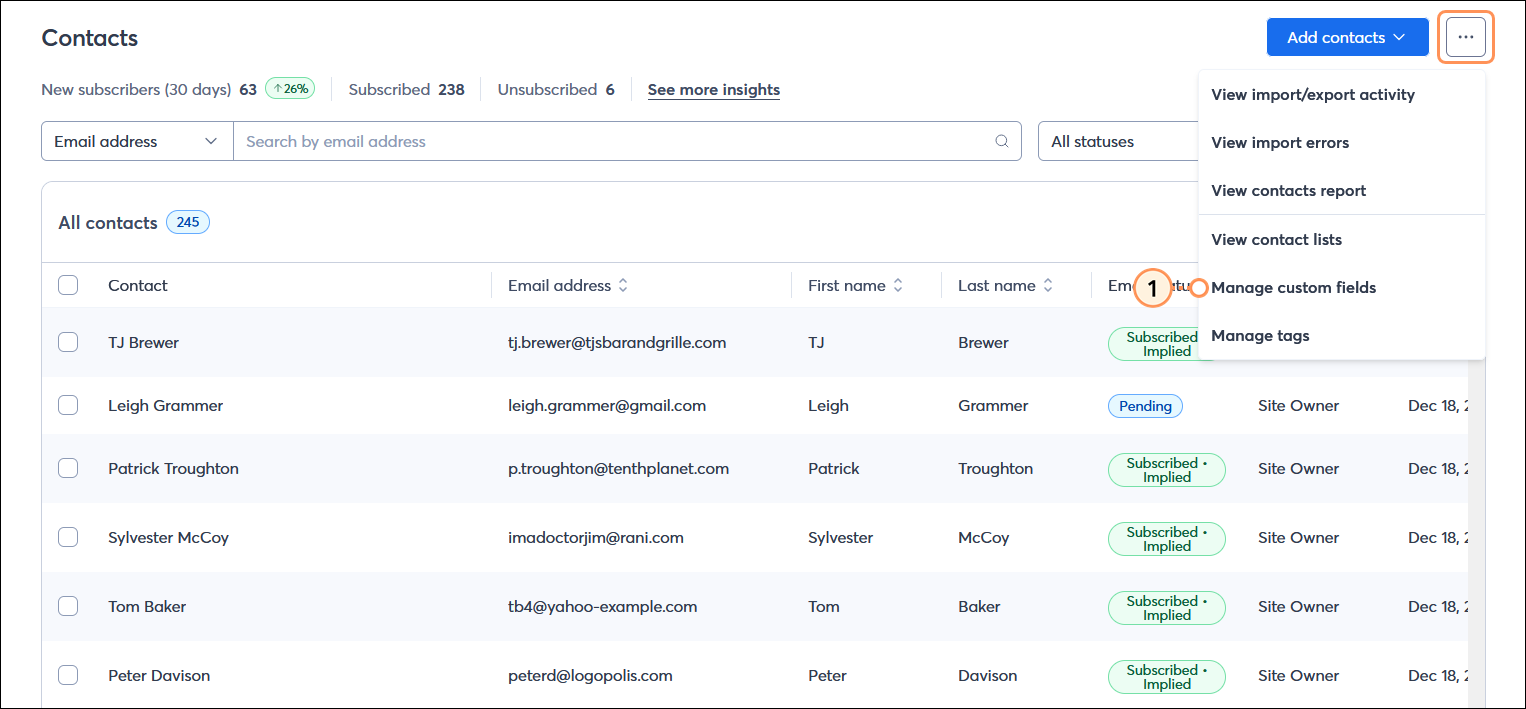
Task: Open the Add contacts dropdown
Action: [x=1347, y=36]
